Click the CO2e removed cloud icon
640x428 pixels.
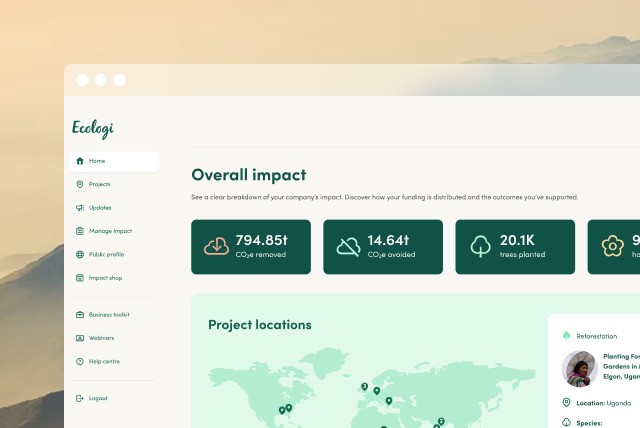[216, 246]
